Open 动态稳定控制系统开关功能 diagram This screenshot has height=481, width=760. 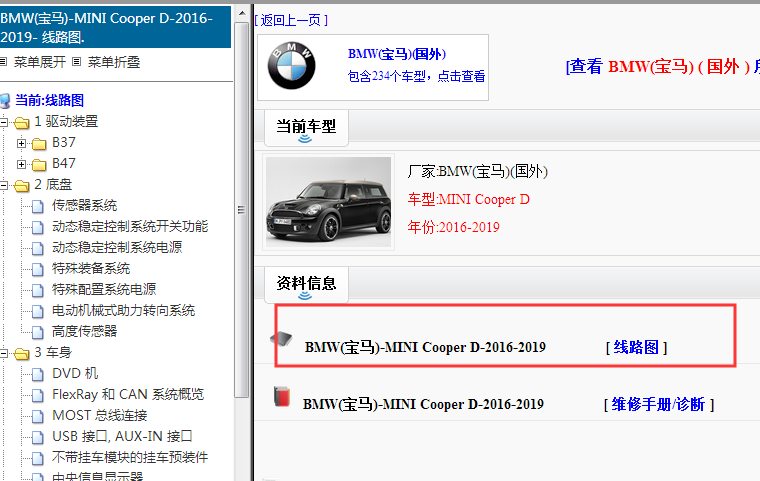click(130, 226)
